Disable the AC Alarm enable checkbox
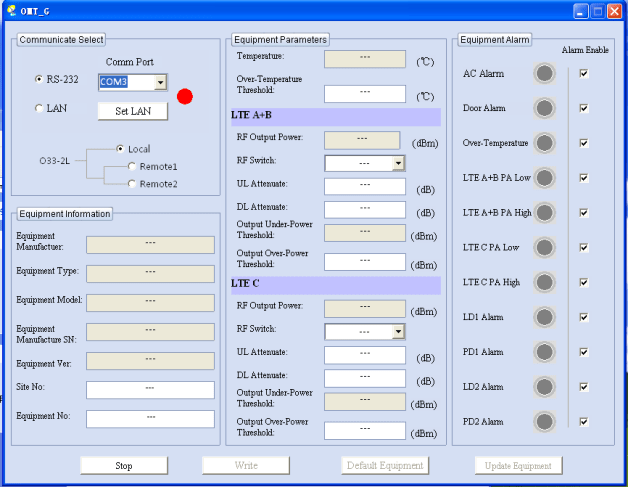The image size is (629, 487). (x=584, y=73)
